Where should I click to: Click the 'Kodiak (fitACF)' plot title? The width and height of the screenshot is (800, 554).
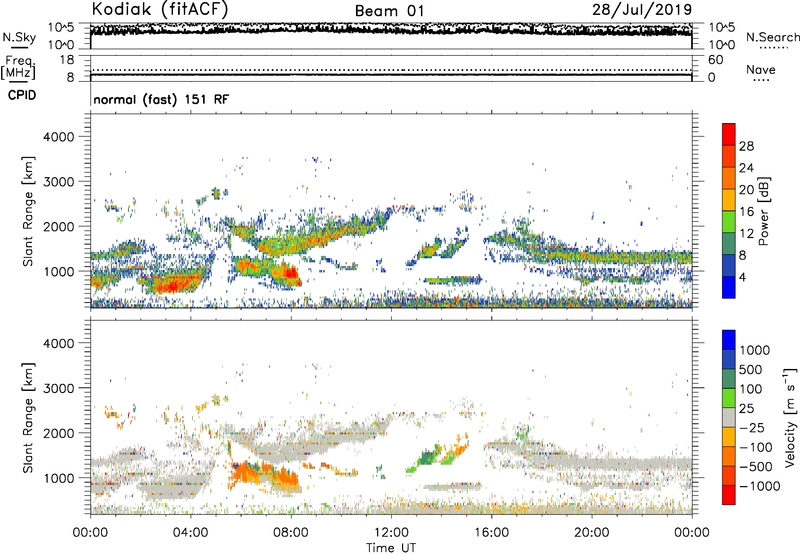(x=160, y=9)
